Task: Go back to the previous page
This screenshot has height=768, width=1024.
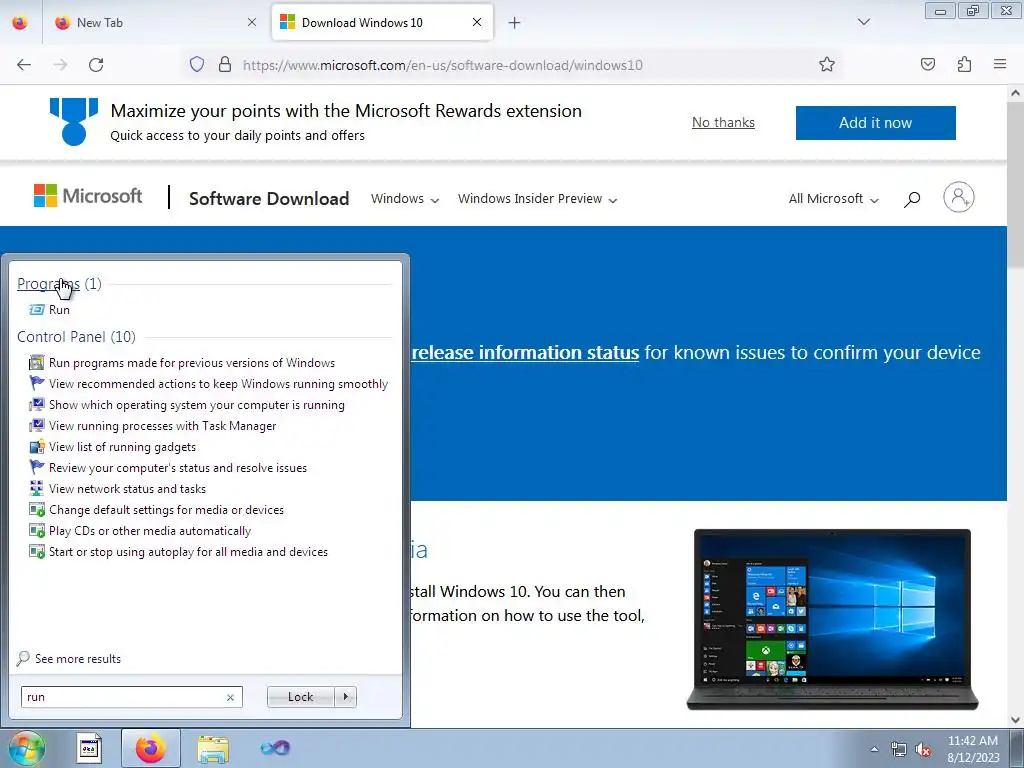Action: point(24,65)
